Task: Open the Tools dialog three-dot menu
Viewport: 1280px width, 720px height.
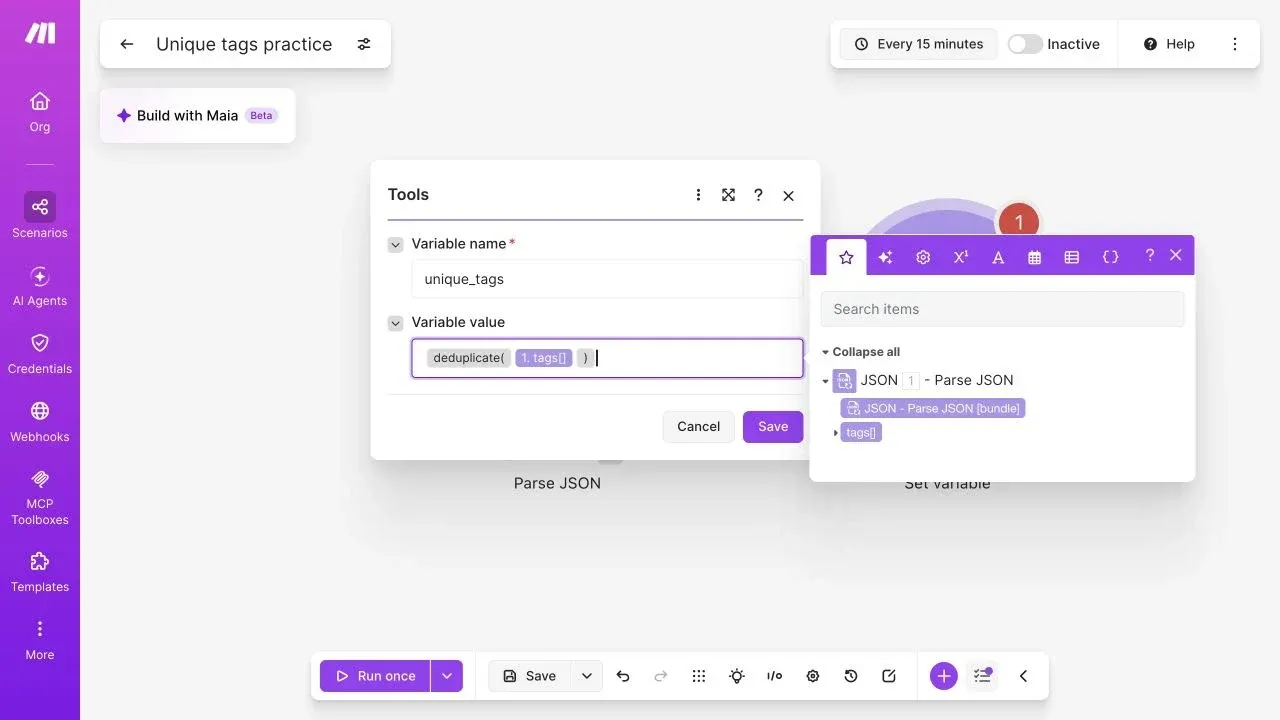Action: click(698, 195)
